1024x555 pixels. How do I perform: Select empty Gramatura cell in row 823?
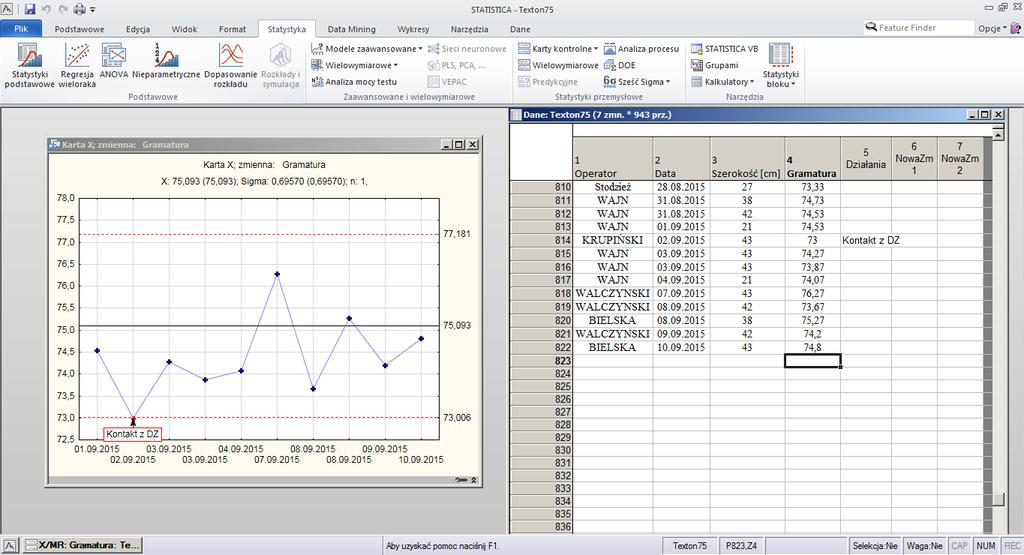812,361
